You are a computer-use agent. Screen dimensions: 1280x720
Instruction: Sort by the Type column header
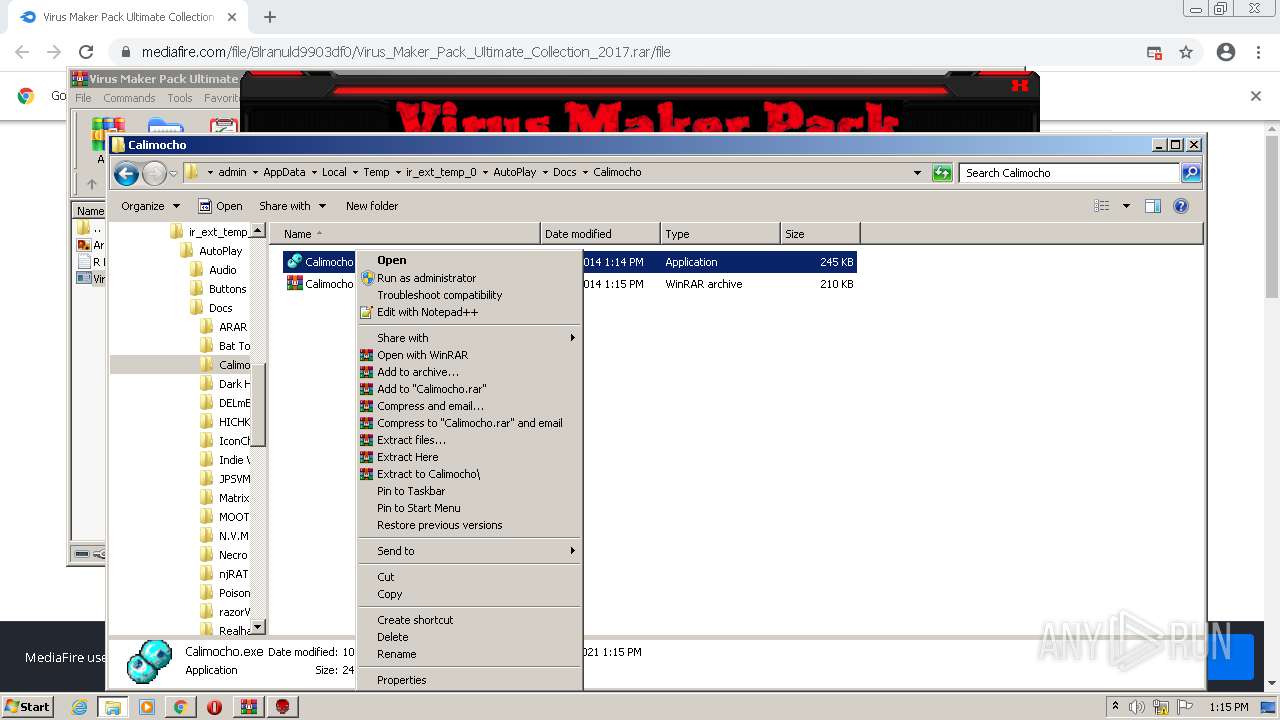pos(720,234)
